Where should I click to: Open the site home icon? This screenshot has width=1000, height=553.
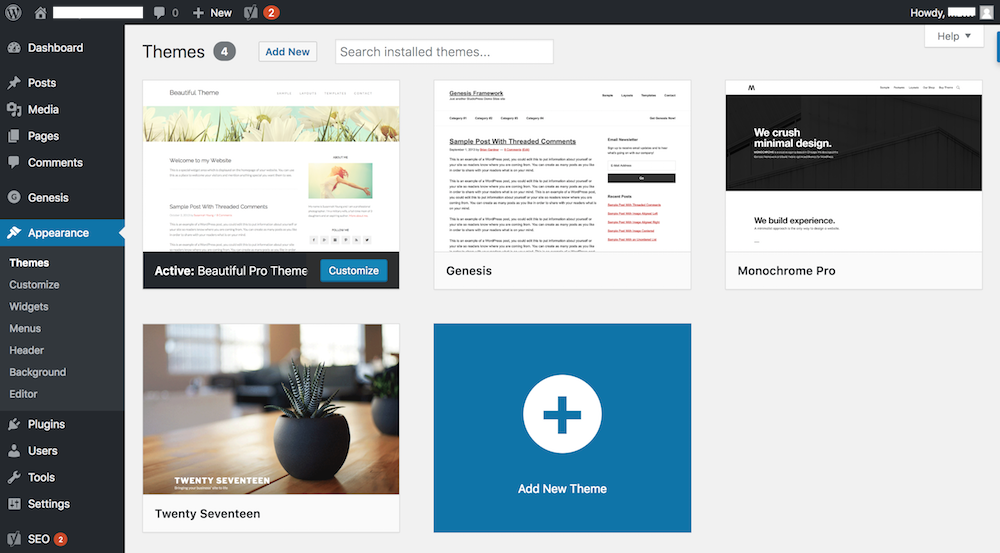[x=40, y=12]
